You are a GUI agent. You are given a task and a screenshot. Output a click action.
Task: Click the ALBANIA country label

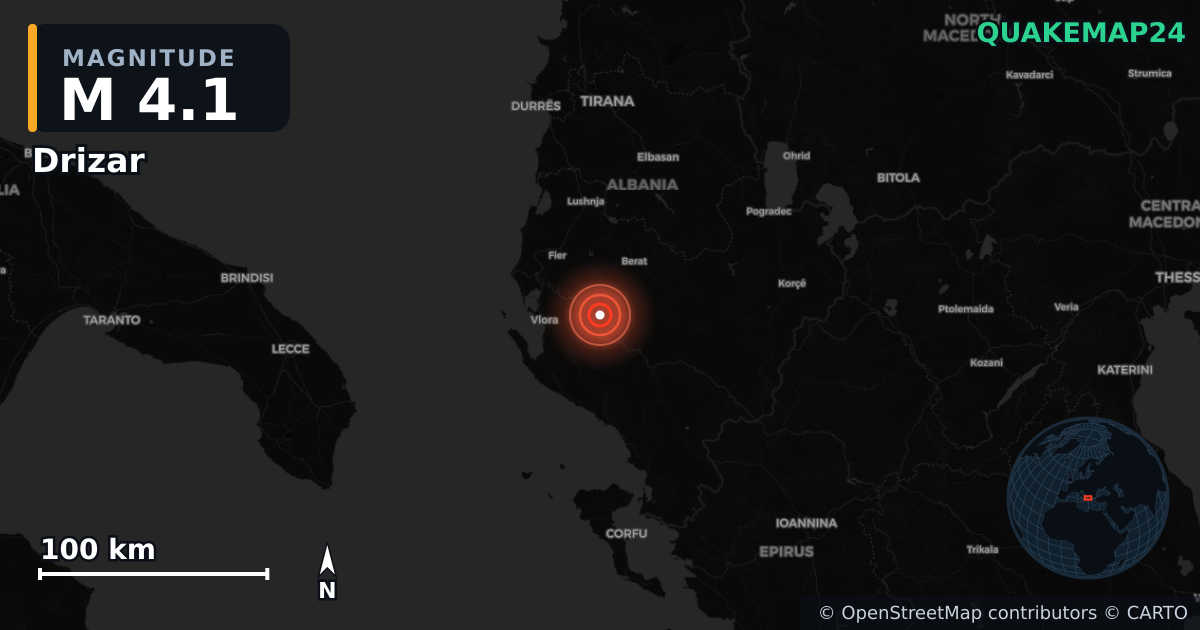pyautogui.click(x=642, y=185)
